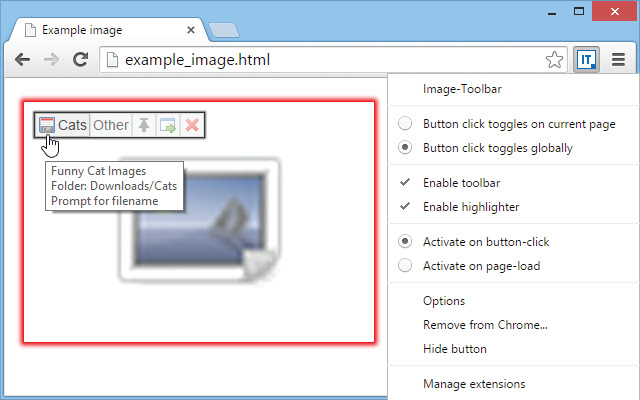Close the Example image tab

[x=191, y=30]
